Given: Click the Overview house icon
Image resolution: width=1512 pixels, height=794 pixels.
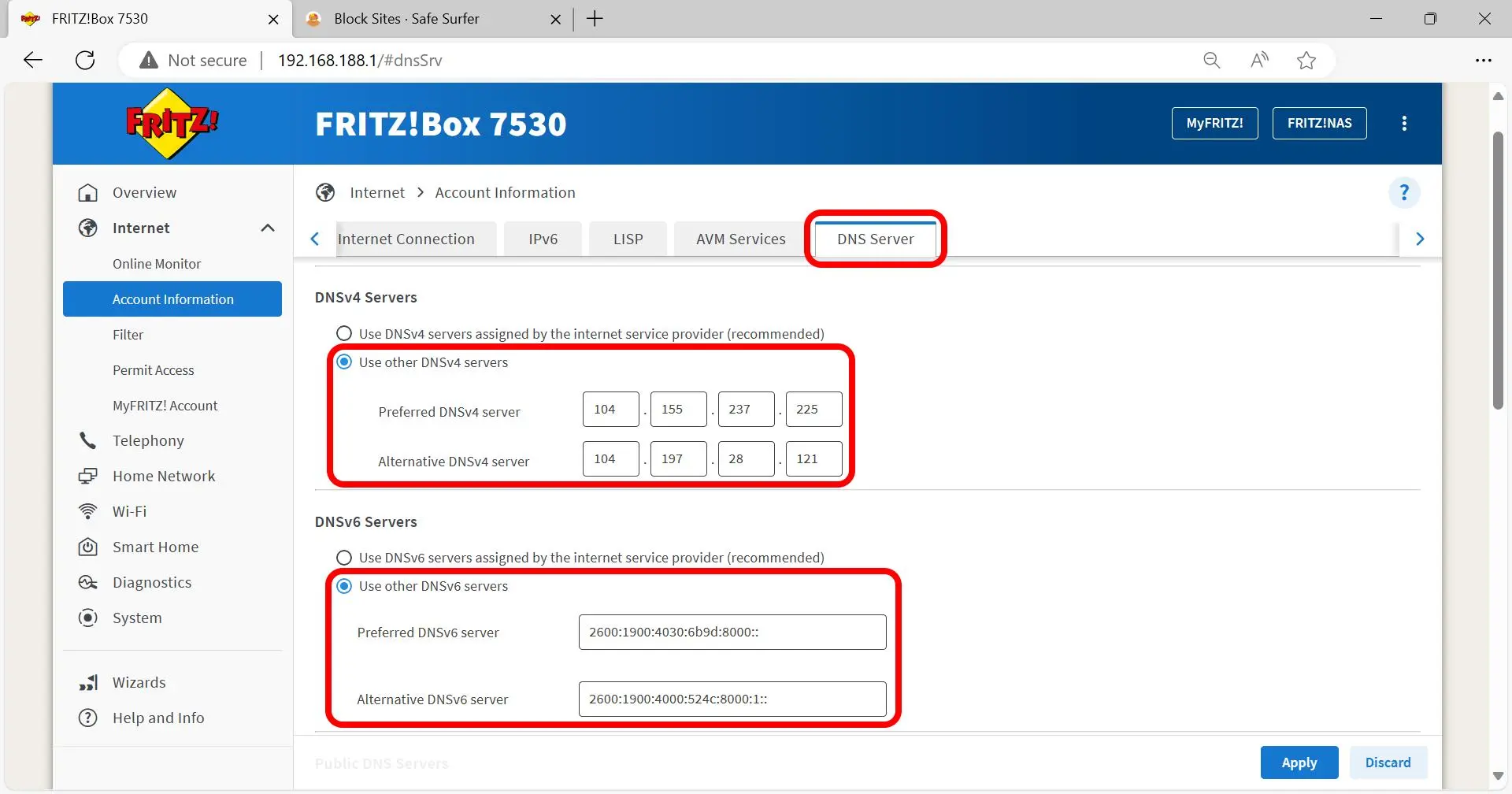Looking at the screenshot, I should (x=88, y=193).
